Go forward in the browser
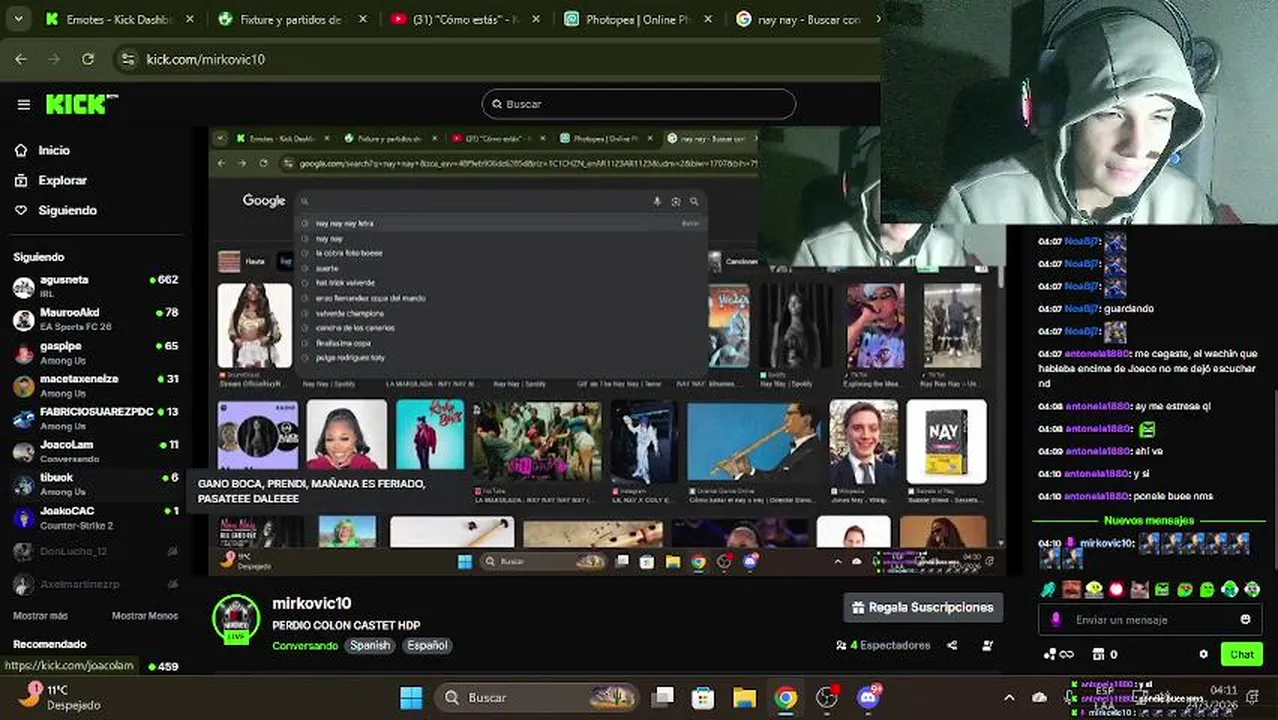 point(54,59)
